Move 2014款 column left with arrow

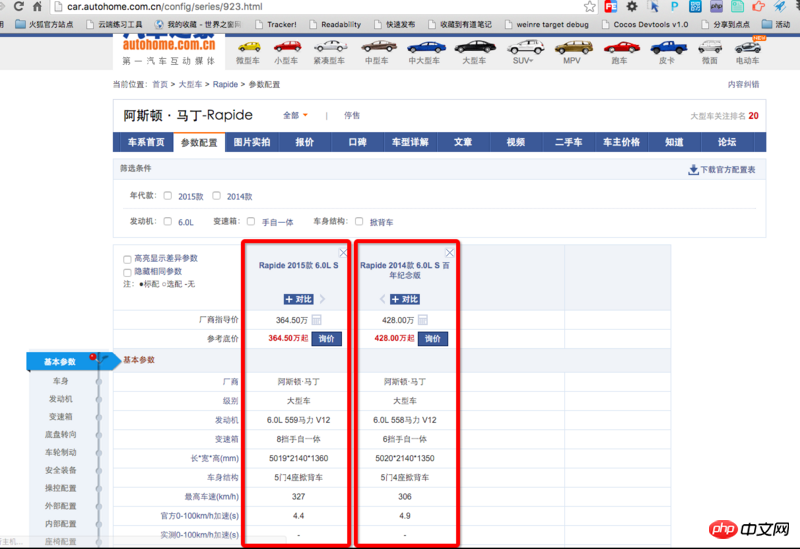click(382, 299)
